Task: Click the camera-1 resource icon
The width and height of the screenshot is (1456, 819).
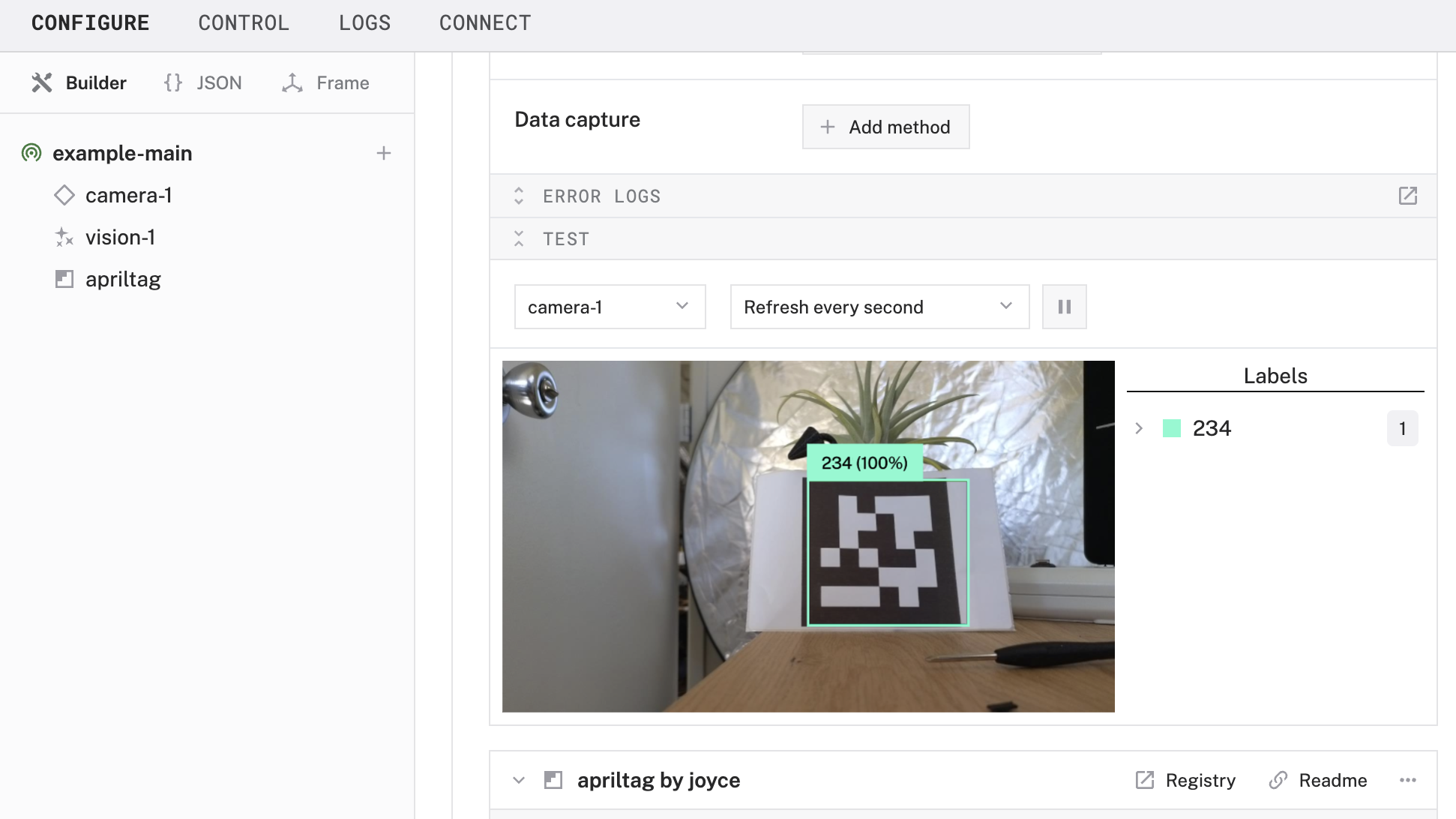Action: click(64, 195)
